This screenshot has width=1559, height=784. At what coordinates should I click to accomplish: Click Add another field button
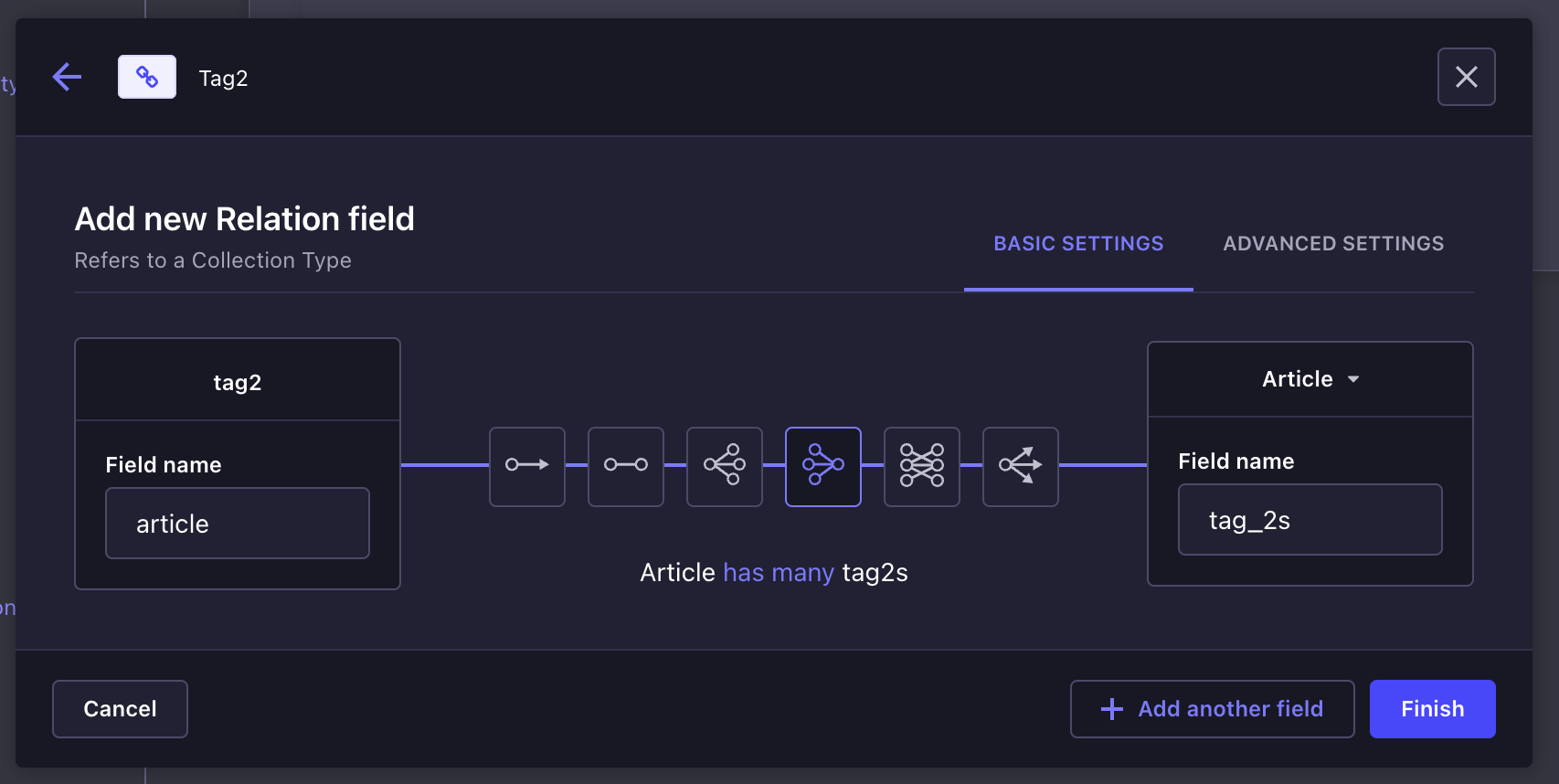coord(1213,709)
